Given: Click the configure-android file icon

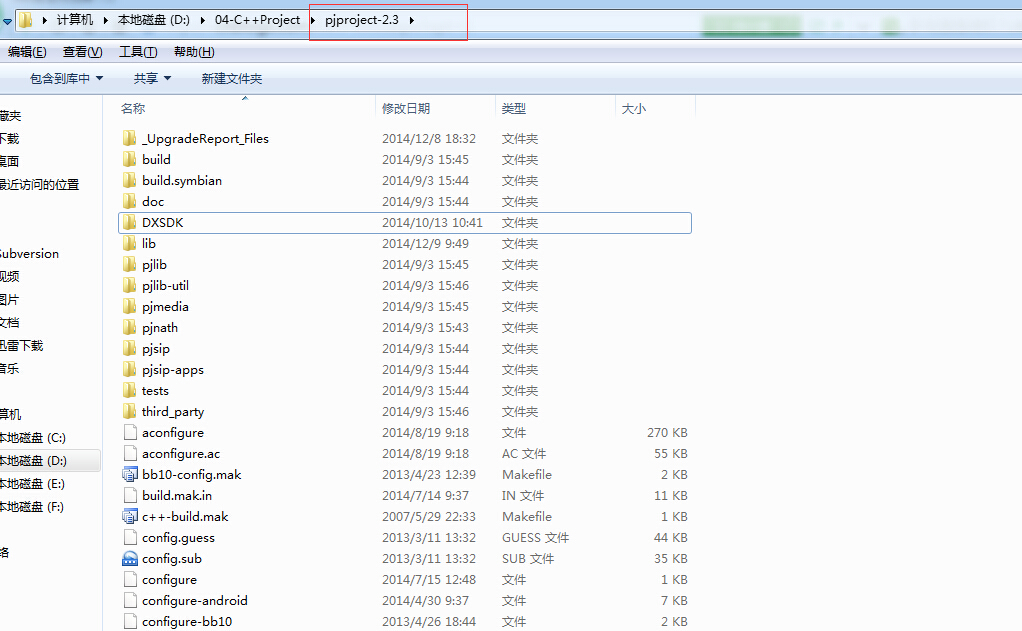Looking at the screenshot, I should pos(130,600).
